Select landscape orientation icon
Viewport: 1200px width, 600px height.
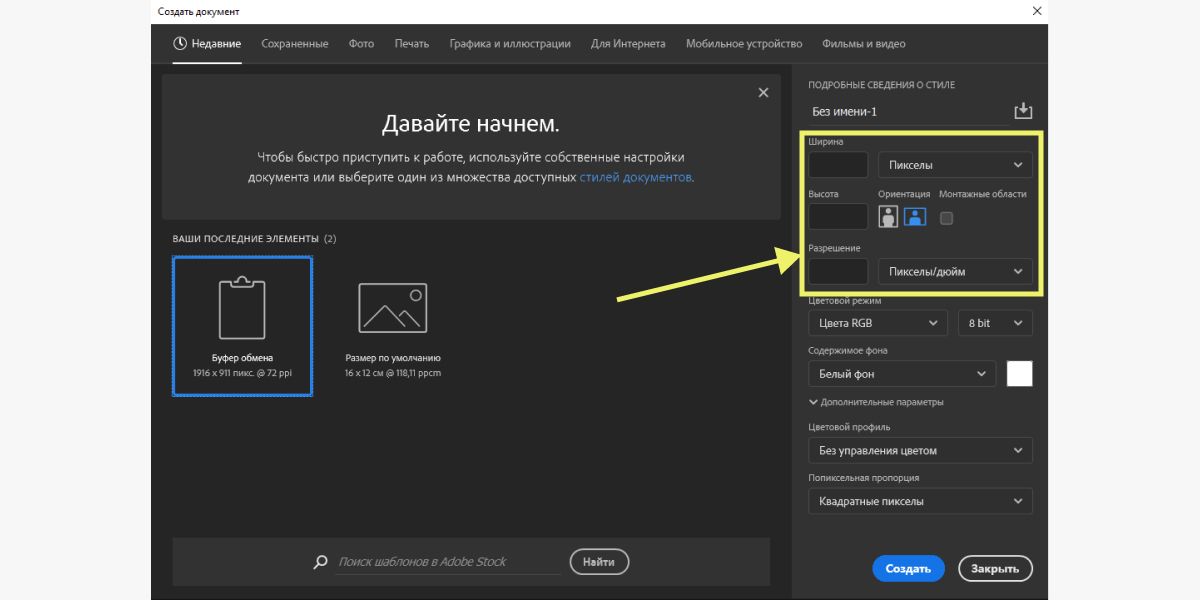tap(915, 217)
